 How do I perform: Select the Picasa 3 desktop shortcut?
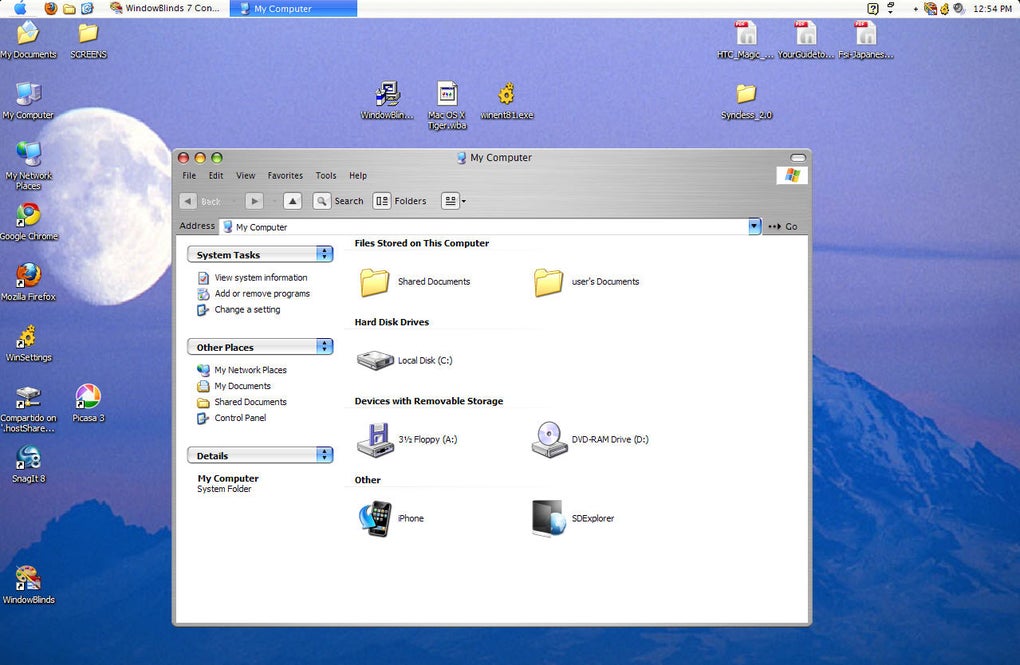(x=88, y=403)
